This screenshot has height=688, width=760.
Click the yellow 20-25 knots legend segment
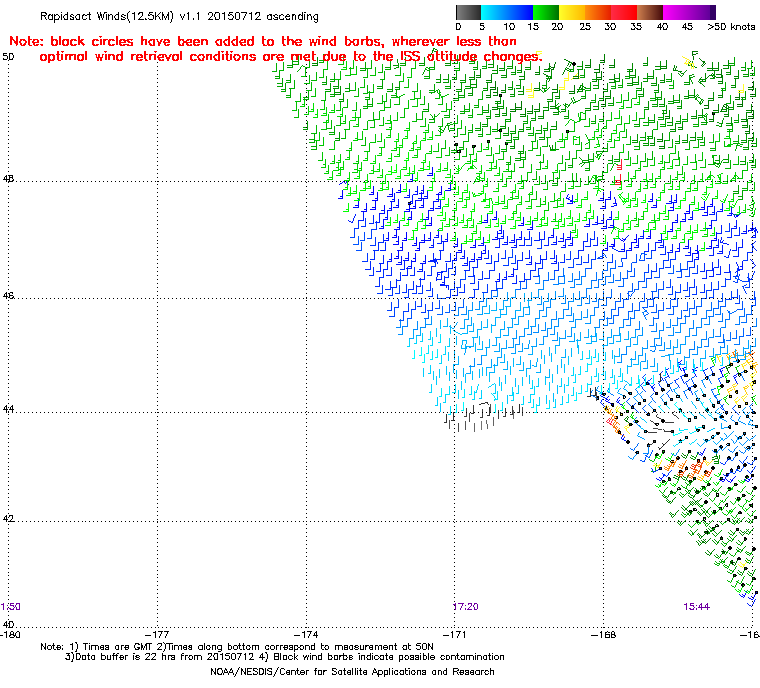[x=572, y=12]
